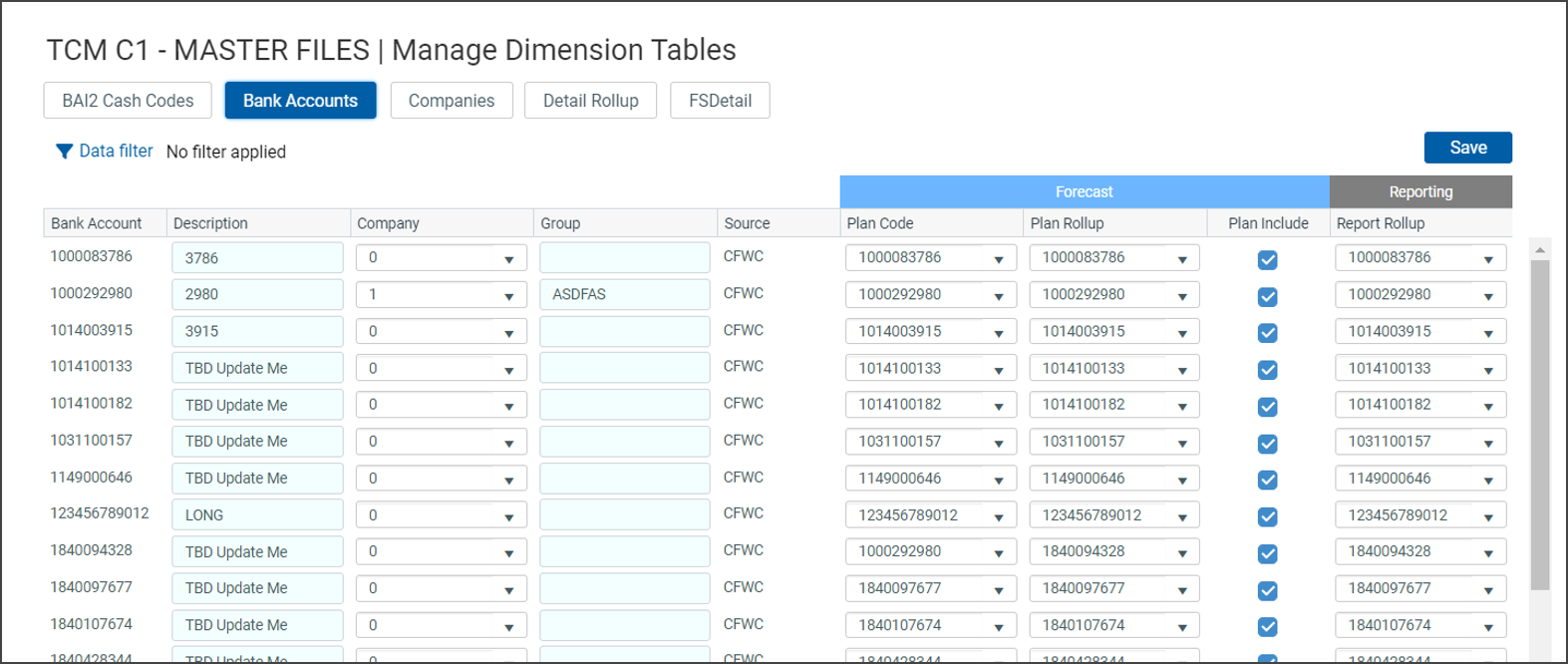Open Plan Rollup dropdown for account 1014003915
The image size is (1568, 664).
click(x=1114, y=331)
